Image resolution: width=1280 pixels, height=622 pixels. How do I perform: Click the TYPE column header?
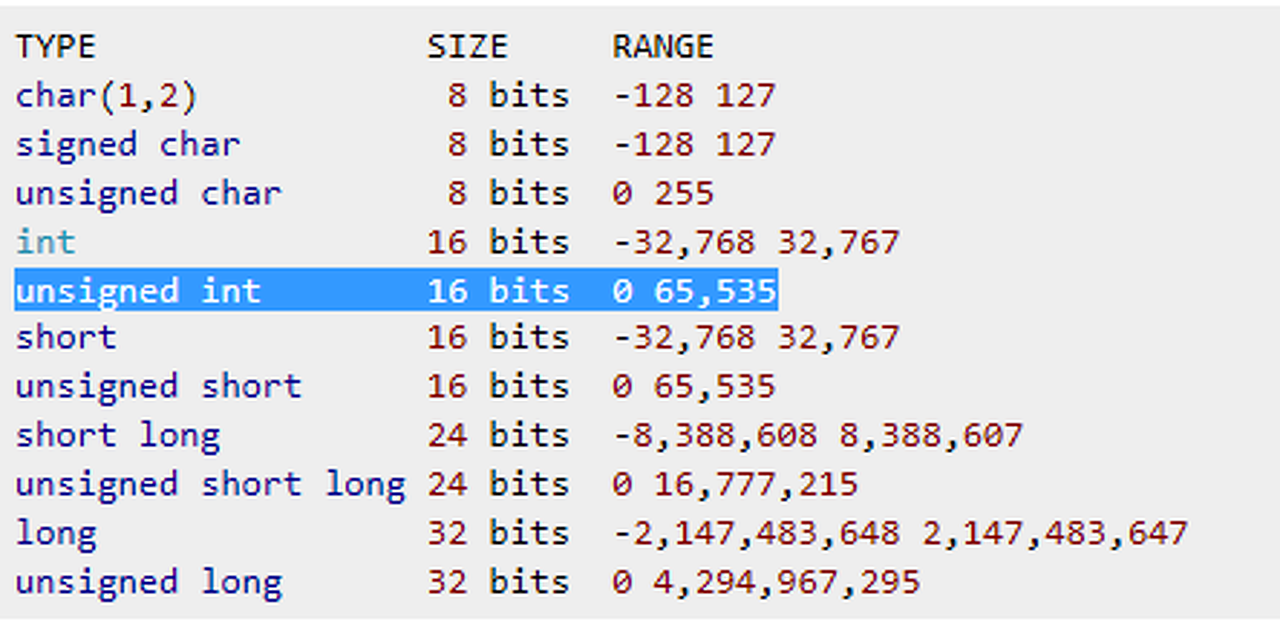point(55,47)
